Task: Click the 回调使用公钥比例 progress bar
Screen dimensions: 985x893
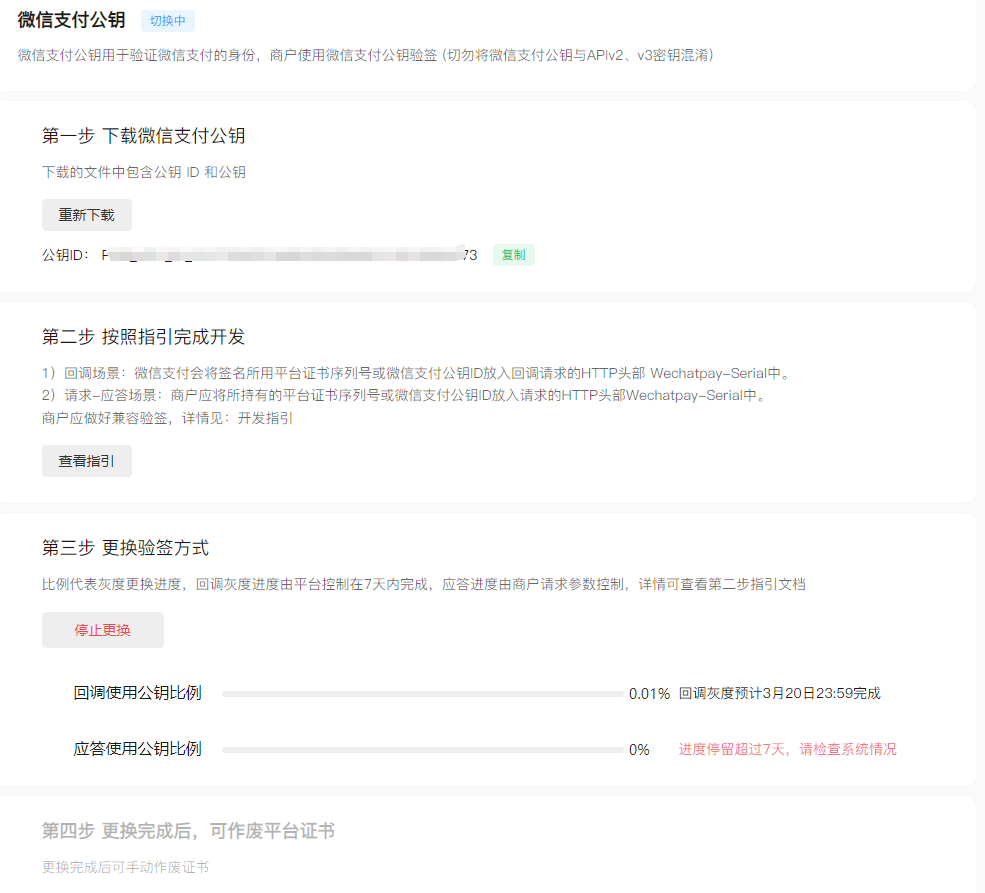Action: click(x=423, y=694)
